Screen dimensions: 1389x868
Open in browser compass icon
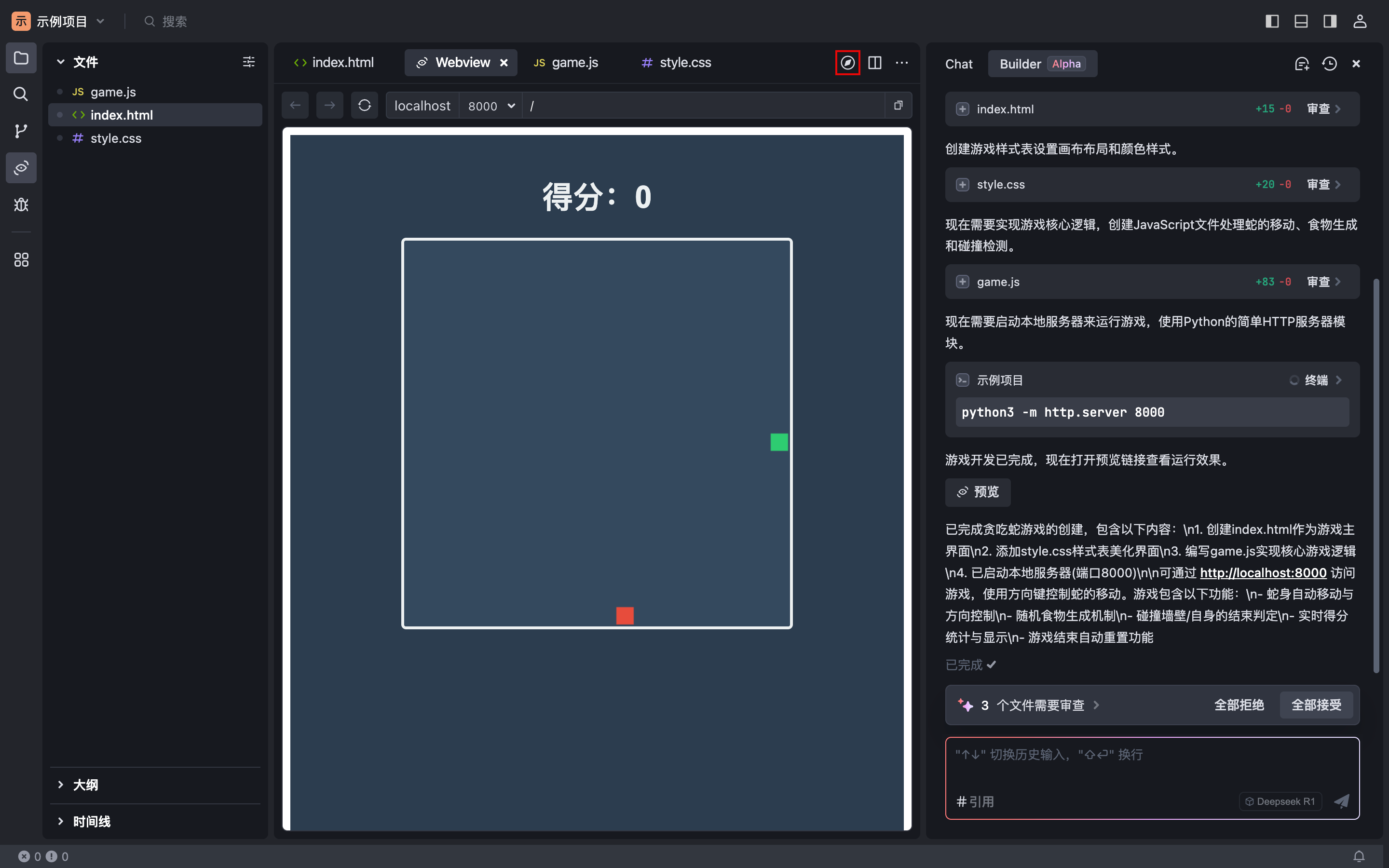click(x=848, y=63)
